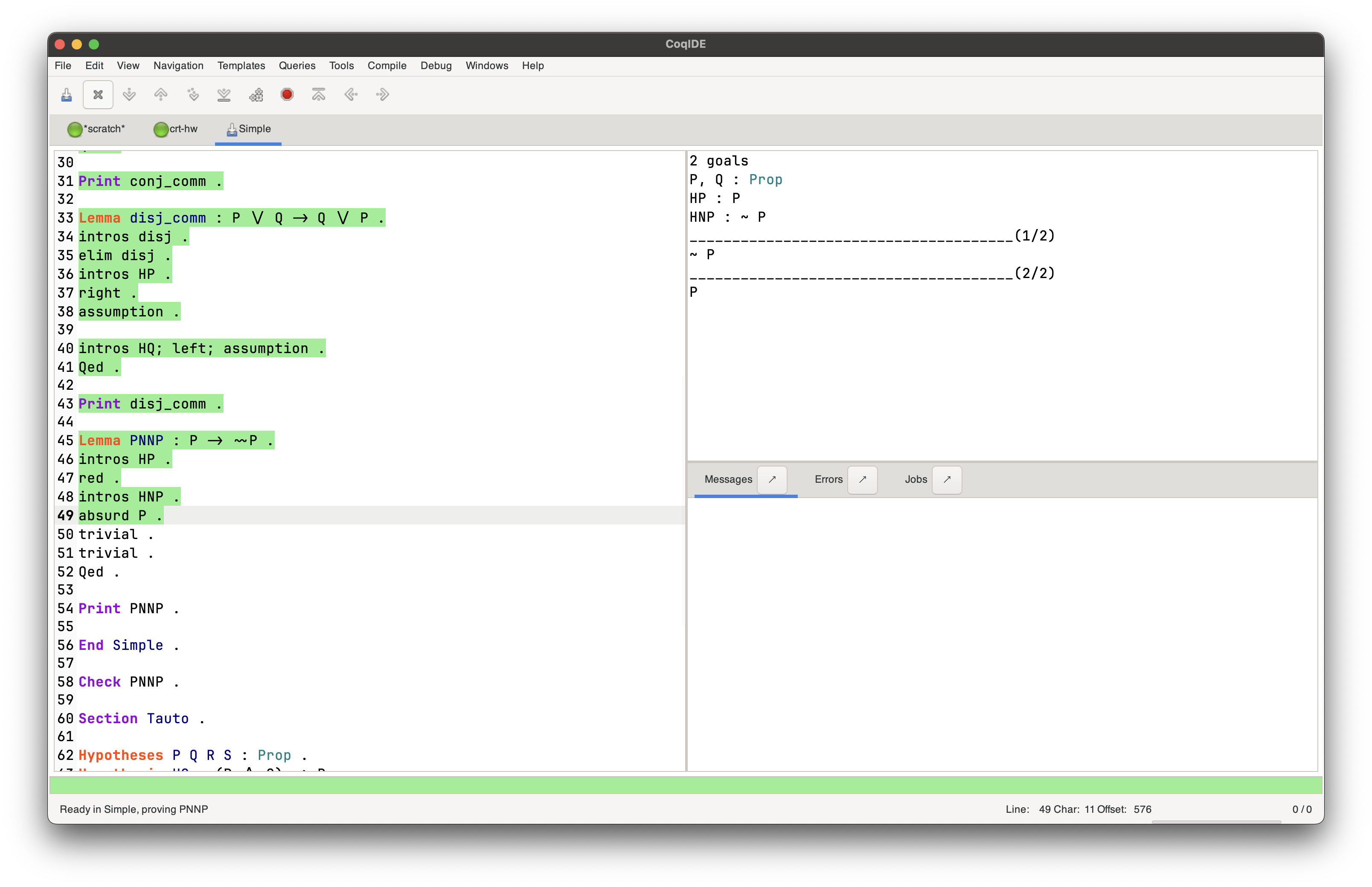Open the Help menu
Screen dimensions: 1372x887
532,66
